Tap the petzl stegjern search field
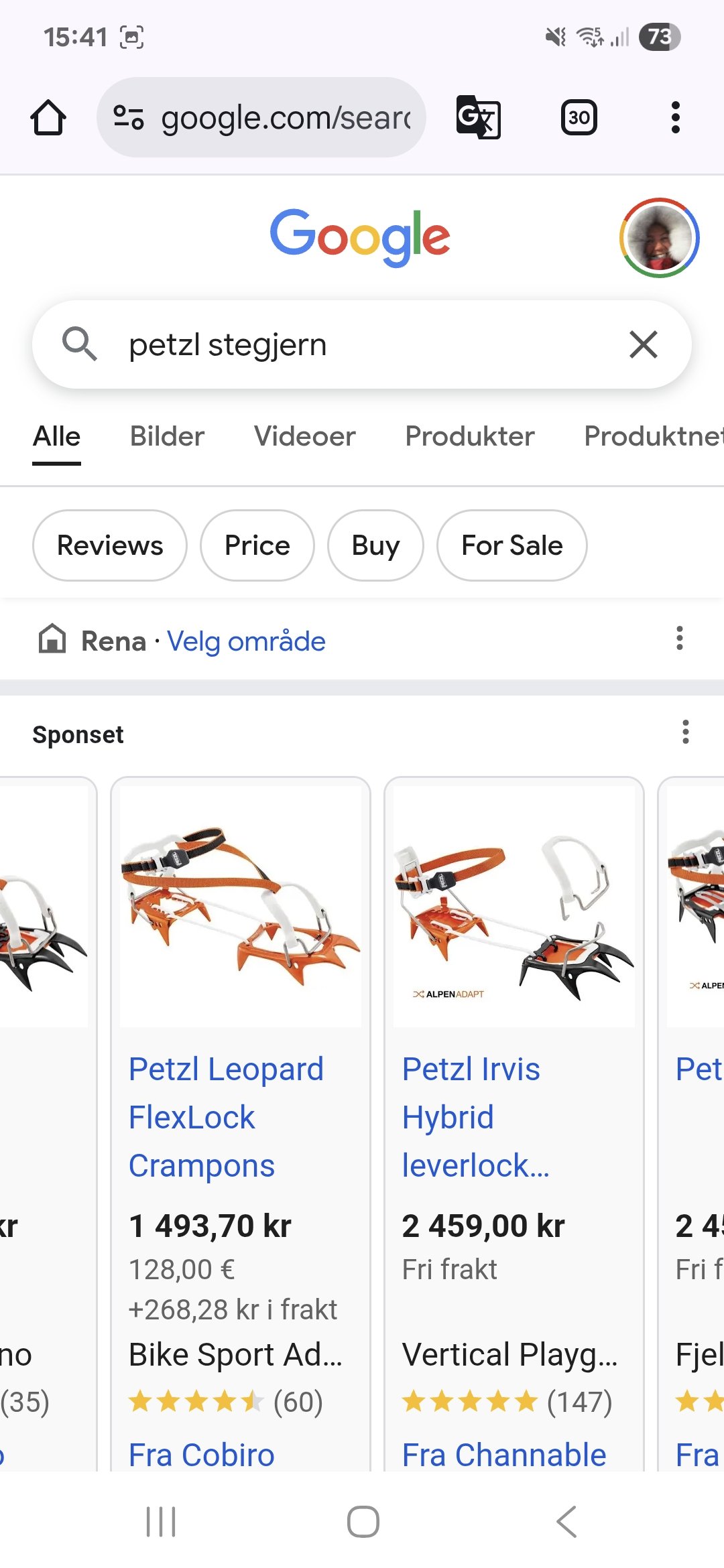Viewport: 724px width, 1568px height. 362,345
